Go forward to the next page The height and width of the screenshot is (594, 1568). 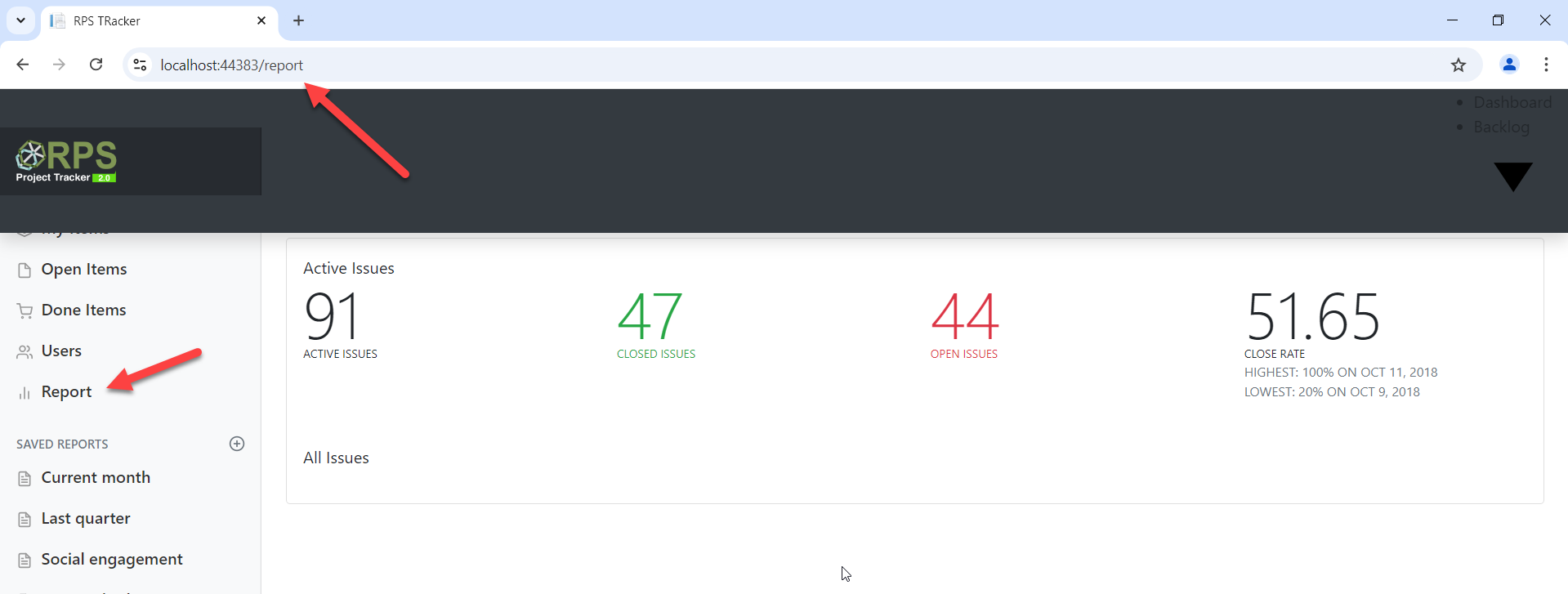(x=59, y=65)
